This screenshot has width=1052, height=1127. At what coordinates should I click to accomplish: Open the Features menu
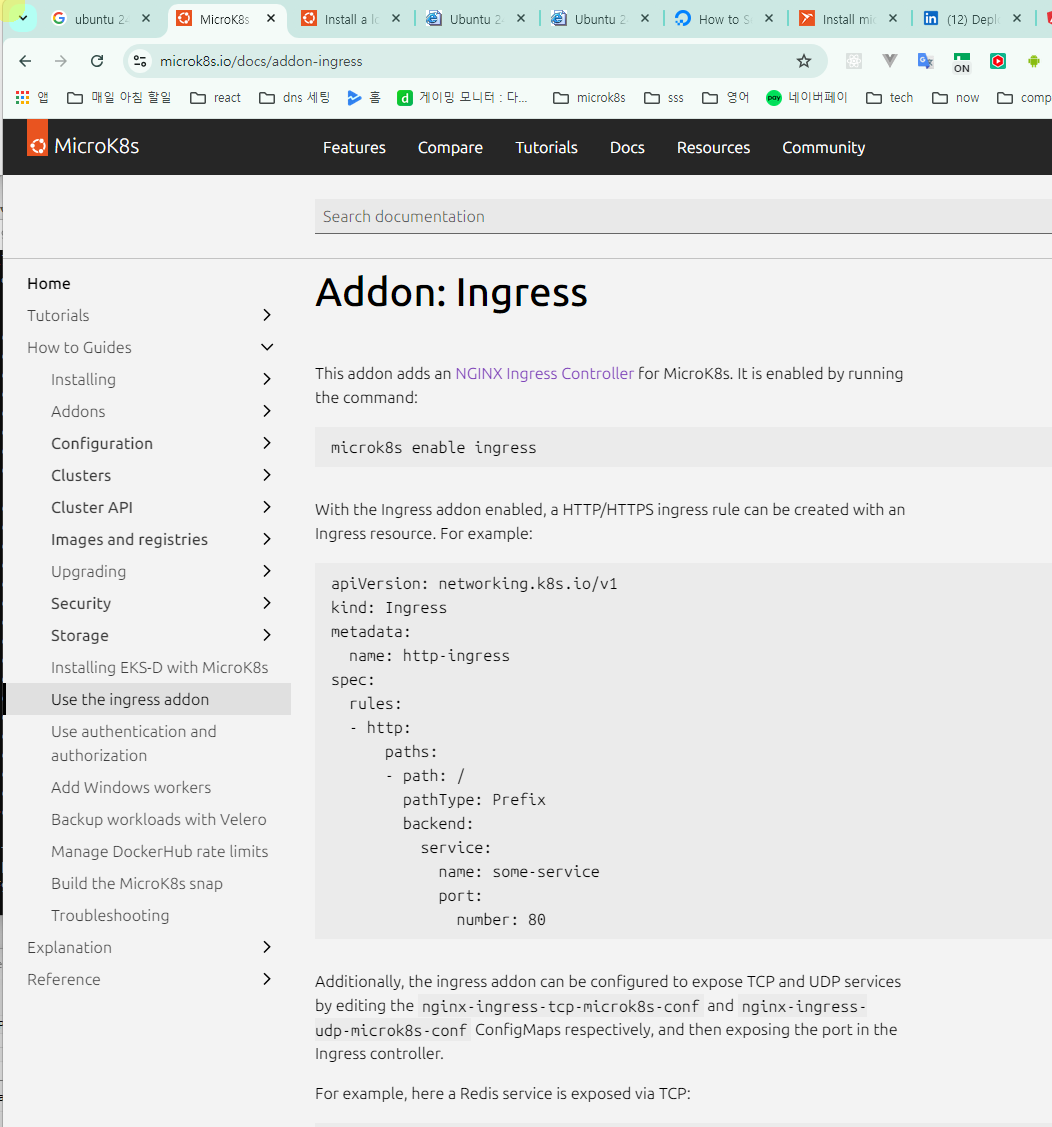tap(354, 147)
